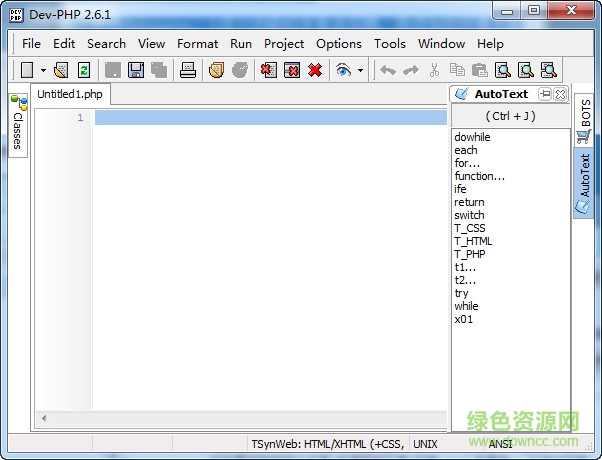This screenshot has height=460, width=602.
Task: Click the greyed-out project options icon
Action: pos(240,70)
